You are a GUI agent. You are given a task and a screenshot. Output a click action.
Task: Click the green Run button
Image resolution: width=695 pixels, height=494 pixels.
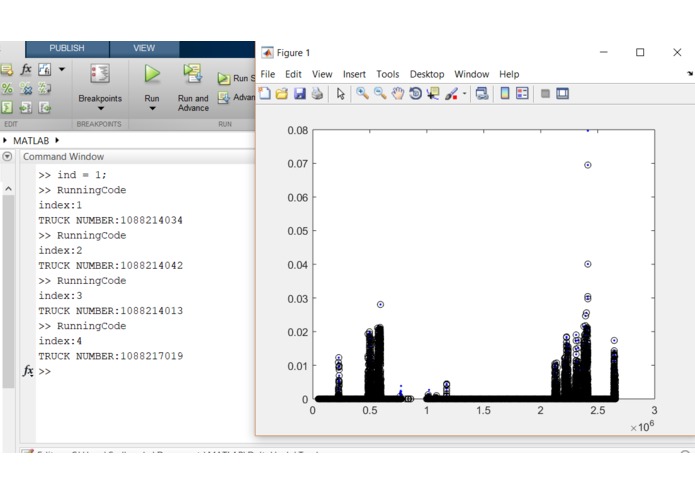coord(152,74)
